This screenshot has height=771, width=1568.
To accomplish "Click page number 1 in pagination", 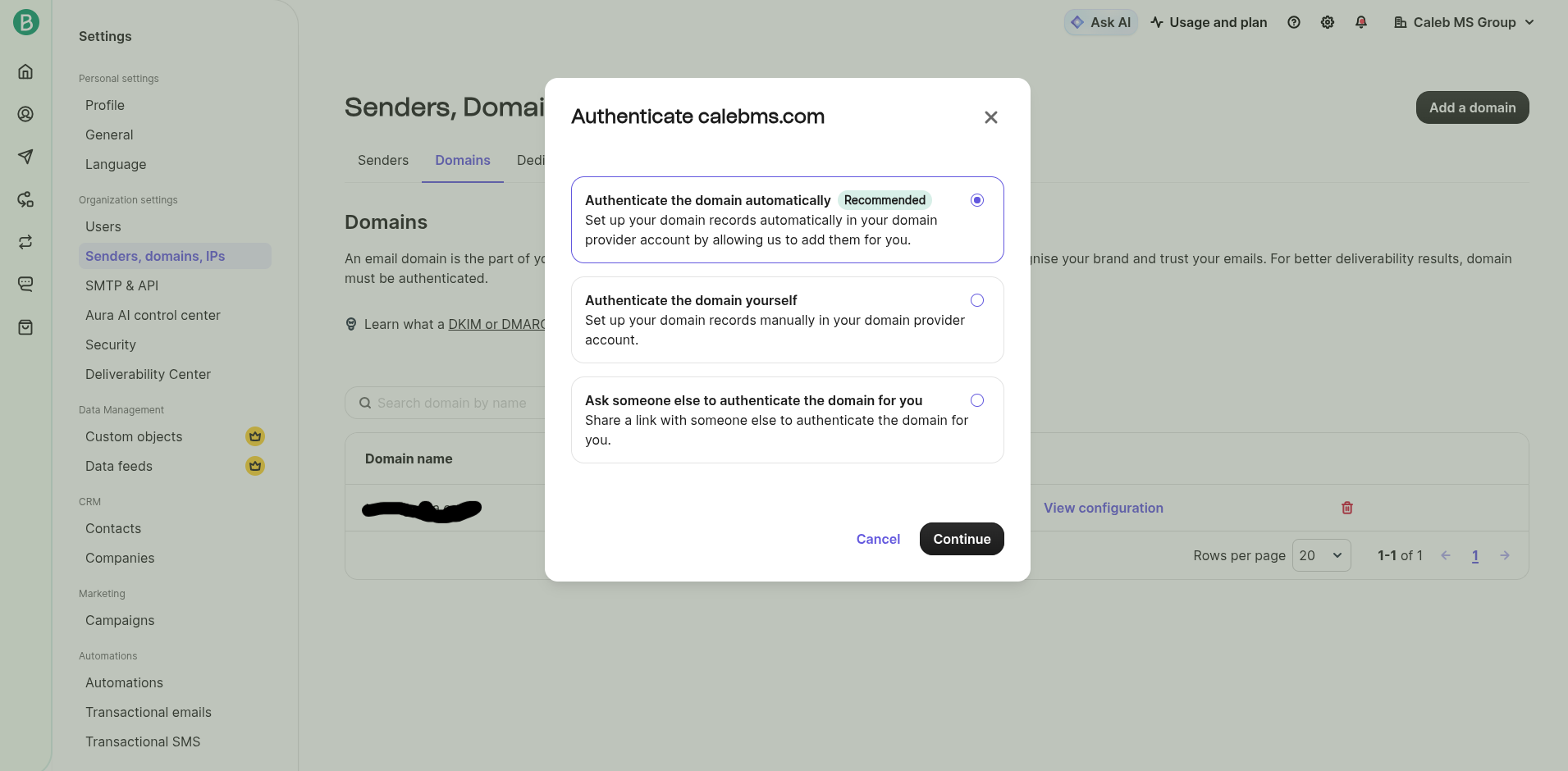I will 1475,555.
